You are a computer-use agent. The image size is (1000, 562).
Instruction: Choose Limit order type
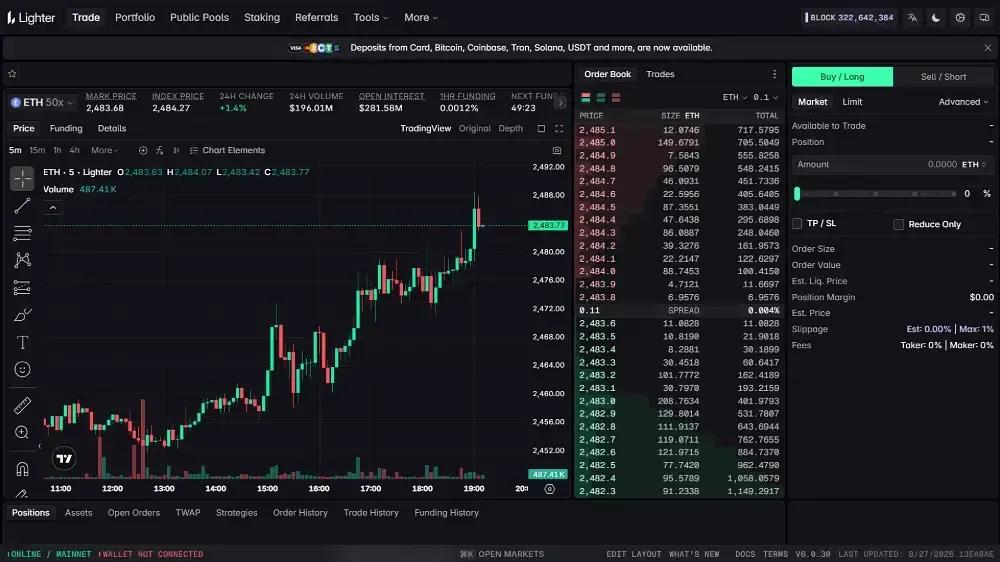(x=852, y=102)
